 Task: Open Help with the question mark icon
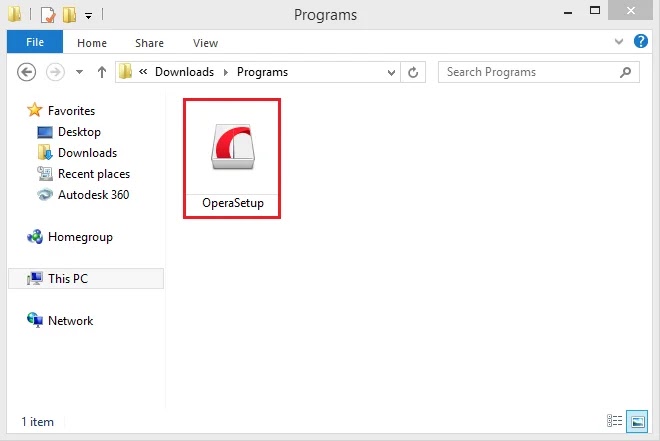(x=641, y=41)
